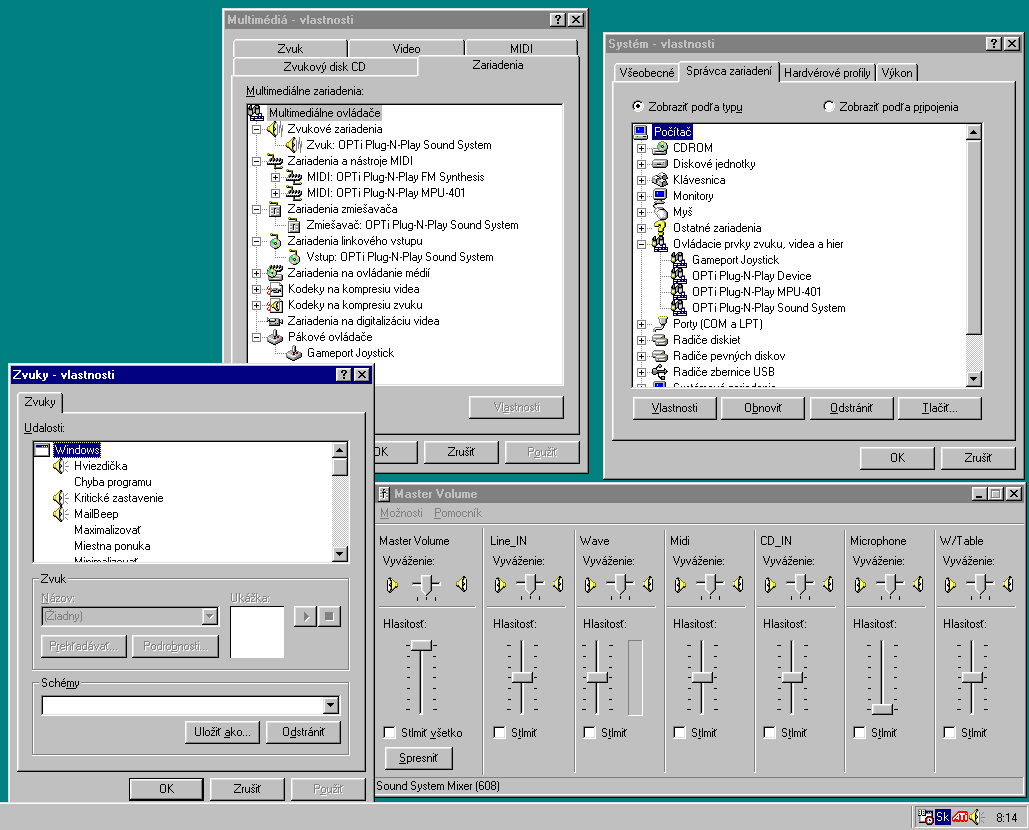Image resolution: width=1029 pixels, height=830 pixels.
Task: Click the Klávesnica keyboard icon
Action: click(x=660, y=180)
